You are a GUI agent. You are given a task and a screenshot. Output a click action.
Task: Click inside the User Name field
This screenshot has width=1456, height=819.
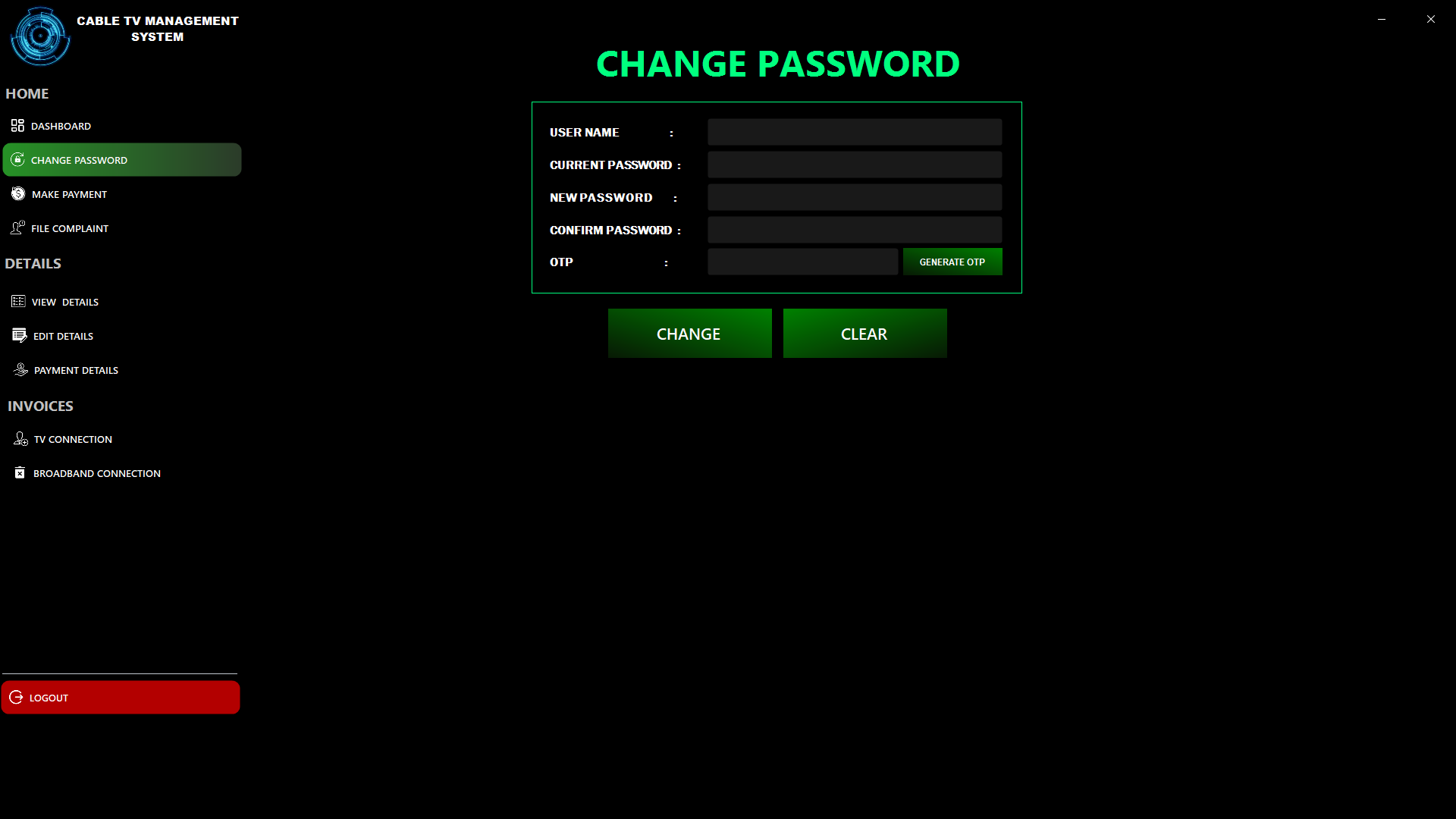click(x=854, y=132)
